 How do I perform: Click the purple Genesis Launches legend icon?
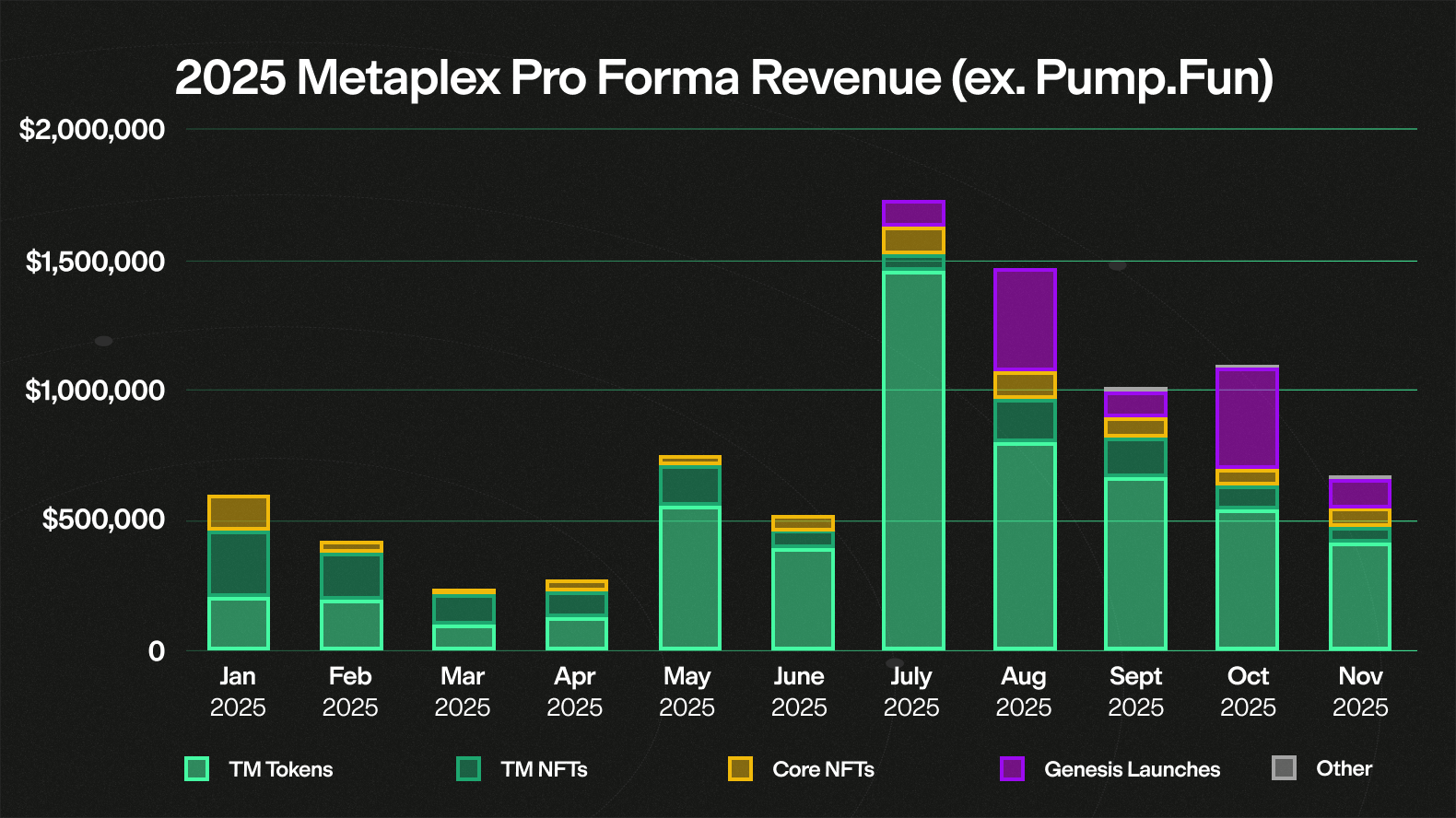pyautogui.click(x=1012, y=768)
